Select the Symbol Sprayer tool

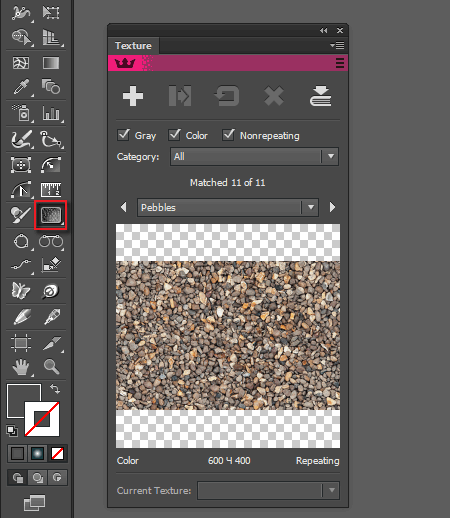click(21, 113)
